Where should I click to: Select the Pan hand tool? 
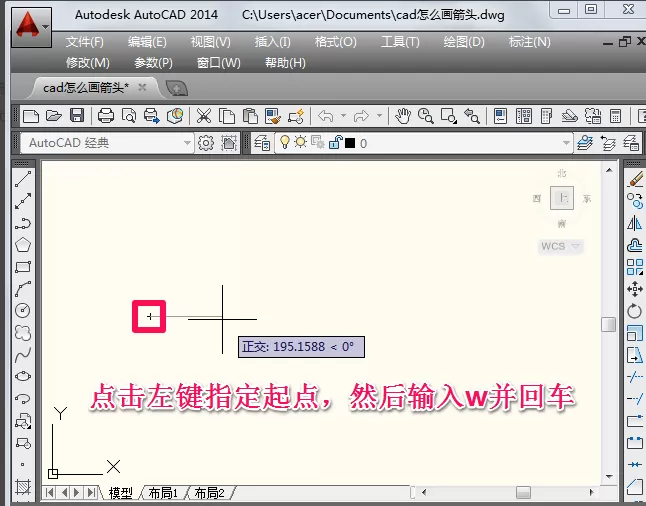(x=403, y=116)
